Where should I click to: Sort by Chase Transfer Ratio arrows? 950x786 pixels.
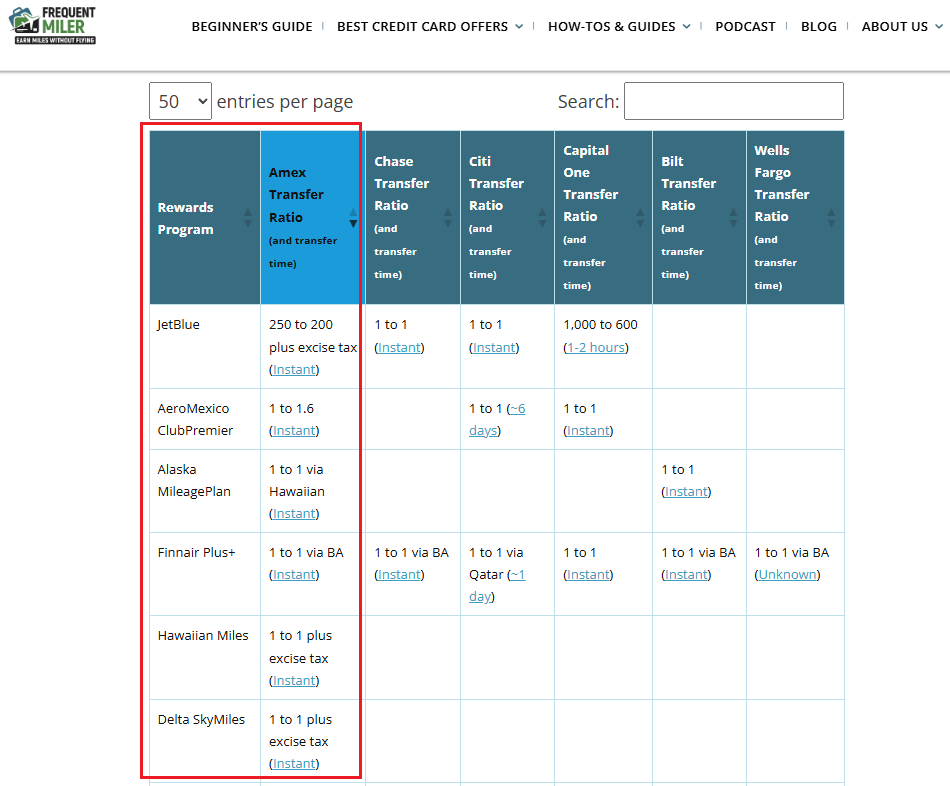pos(448,218)
